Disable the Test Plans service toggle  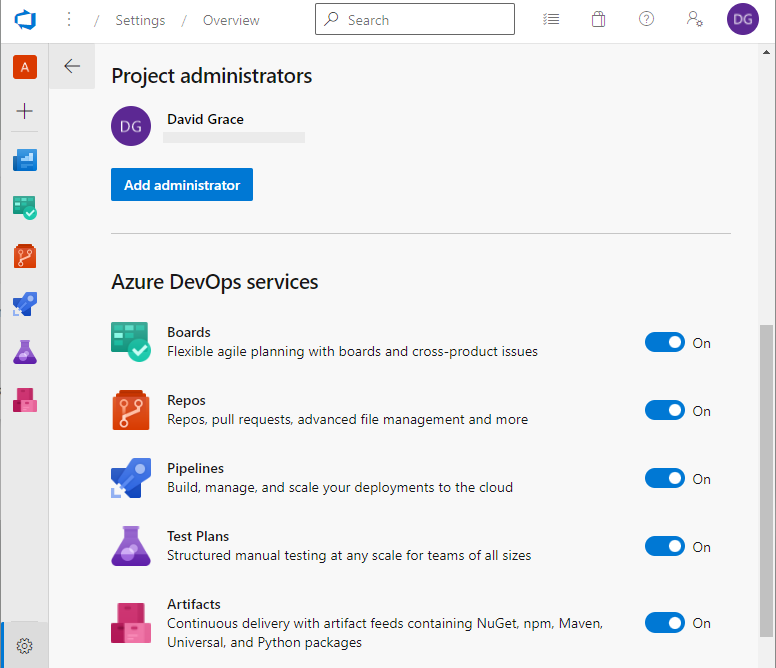coord(665,546)
